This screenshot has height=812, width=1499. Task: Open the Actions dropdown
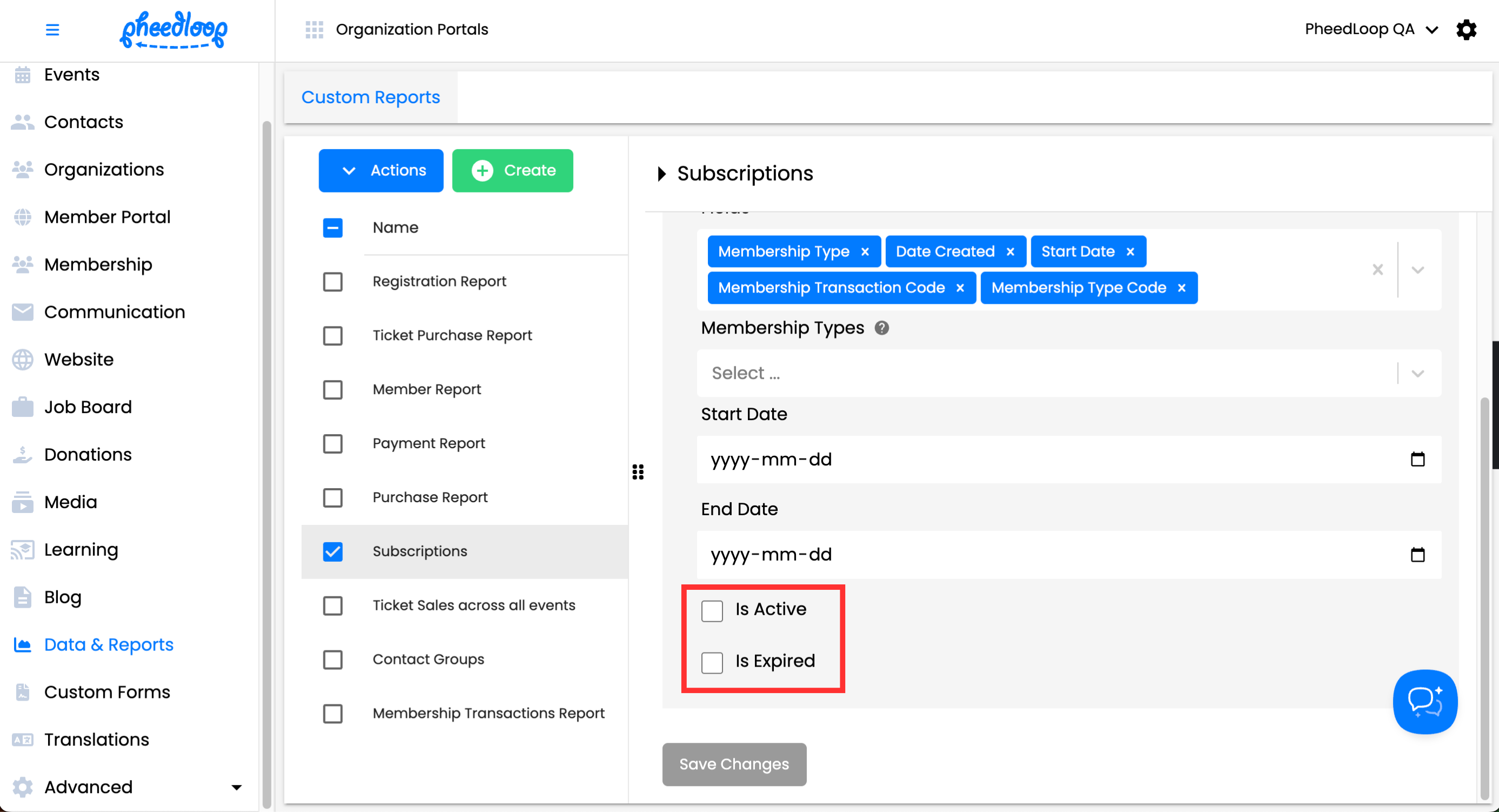tap(381, 170)
